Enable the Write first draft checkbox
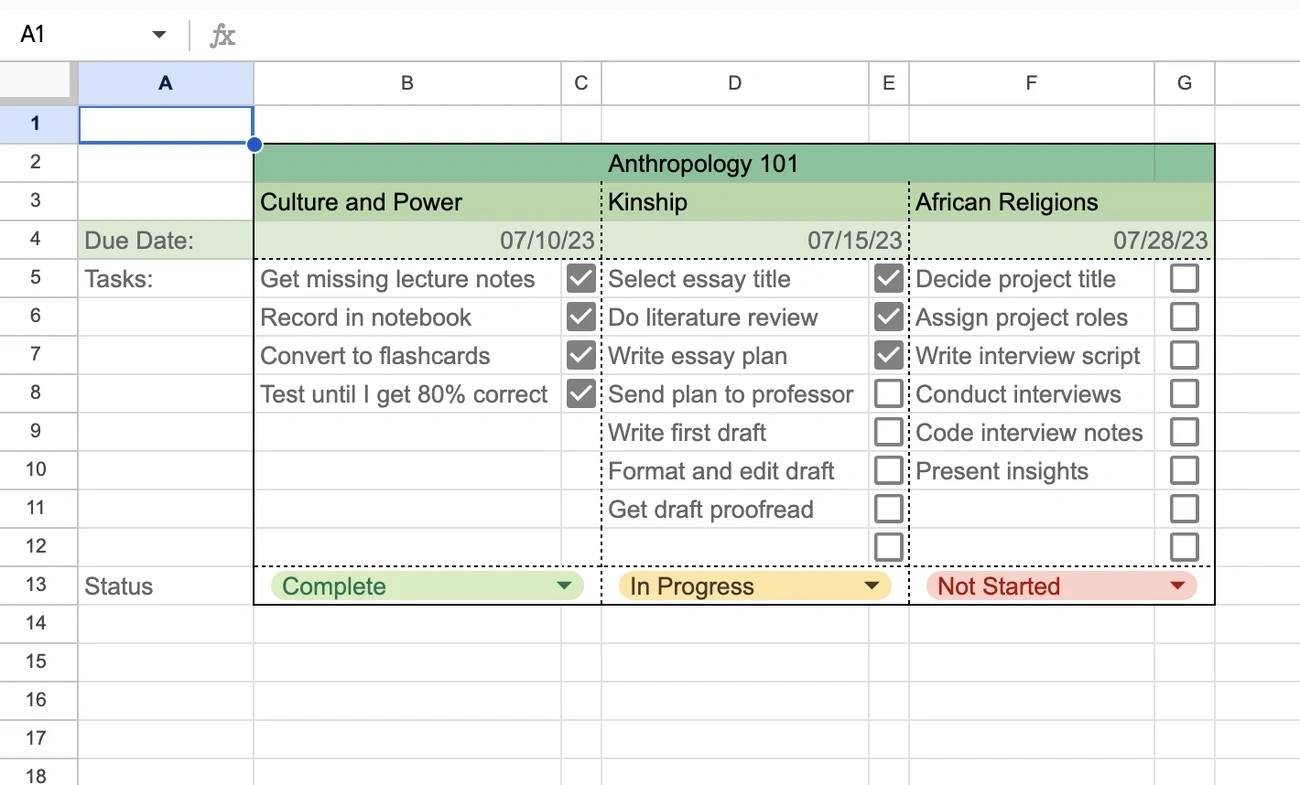Image resolution: width=1300 pixels, height=785 pixels. 888,432
